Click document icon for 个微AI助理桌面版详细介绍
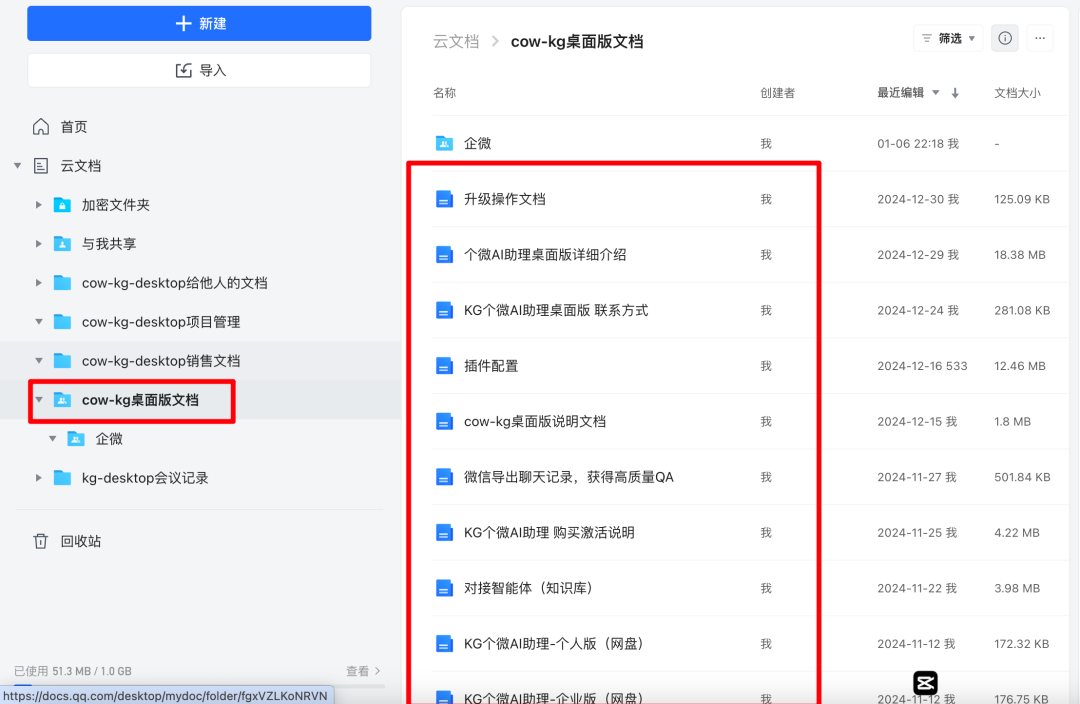Screen dimensions: 1080x704 point(444,255)
